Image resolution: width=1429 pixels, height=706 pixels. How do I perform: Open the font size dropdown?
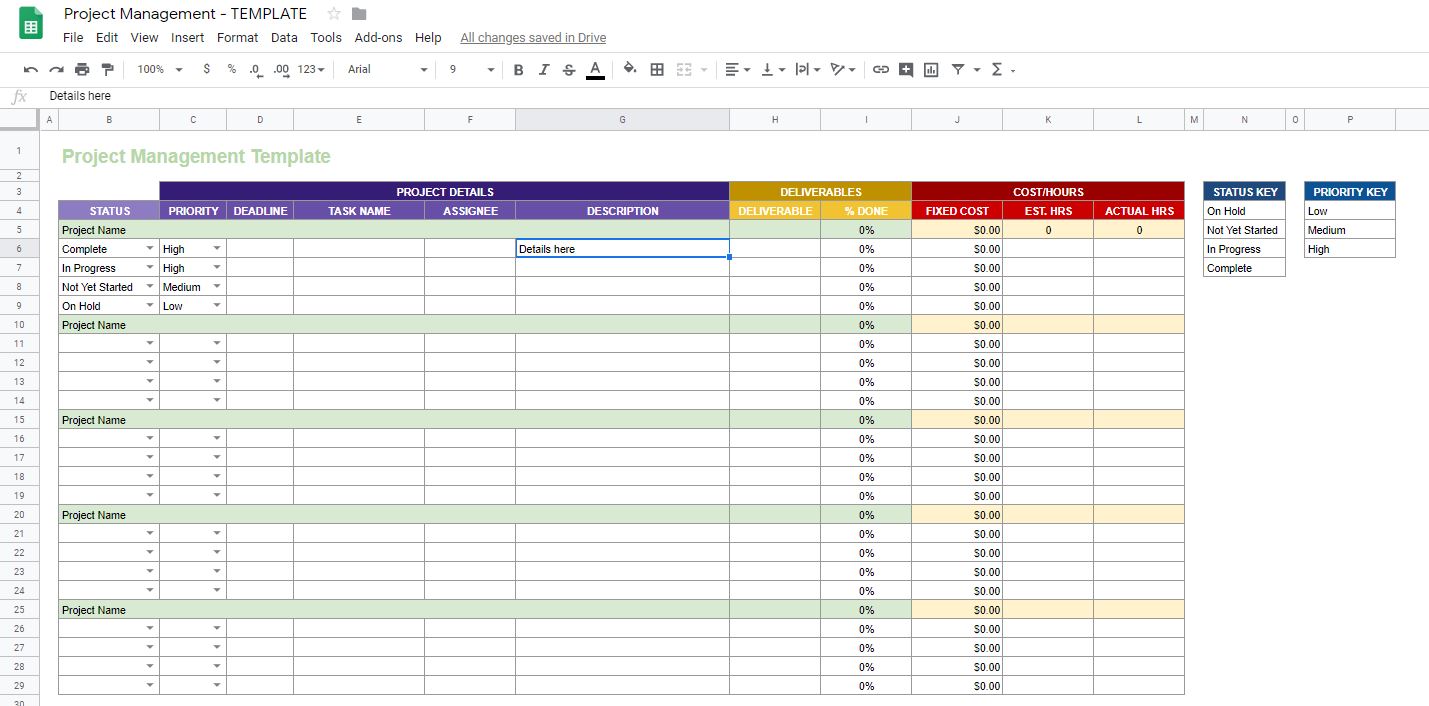(471, 69)
